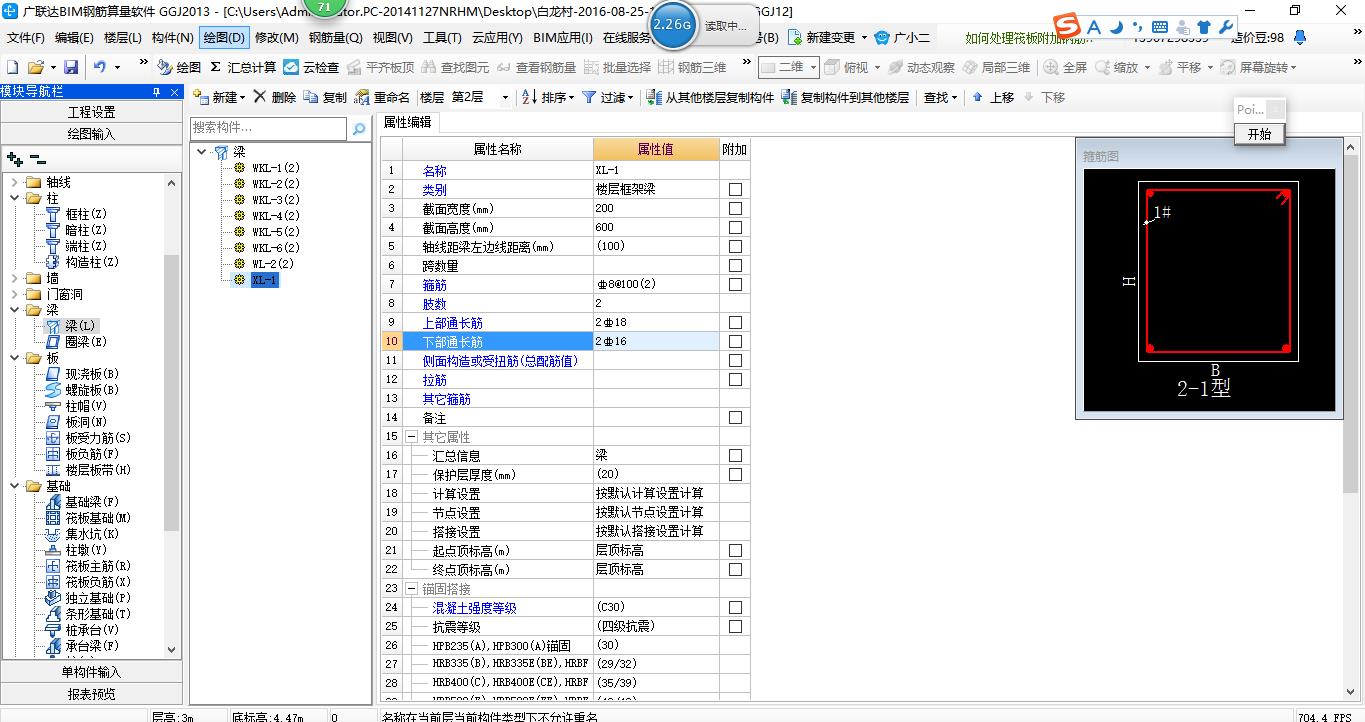
Task: Collapse the 梁 root in component list
Action: [203, 152]
